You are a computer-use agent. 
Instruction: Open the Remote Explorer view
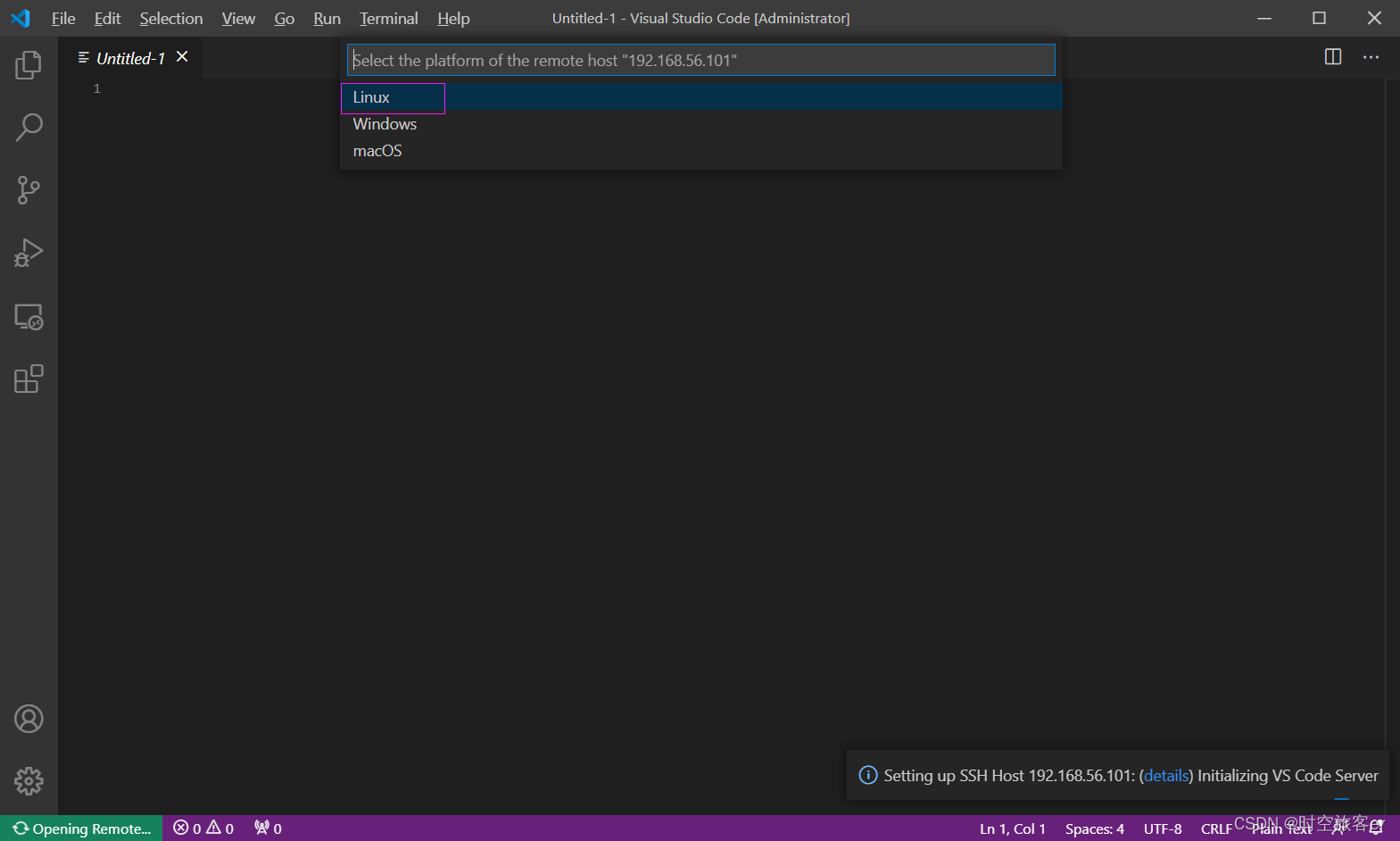click(29, 317)
